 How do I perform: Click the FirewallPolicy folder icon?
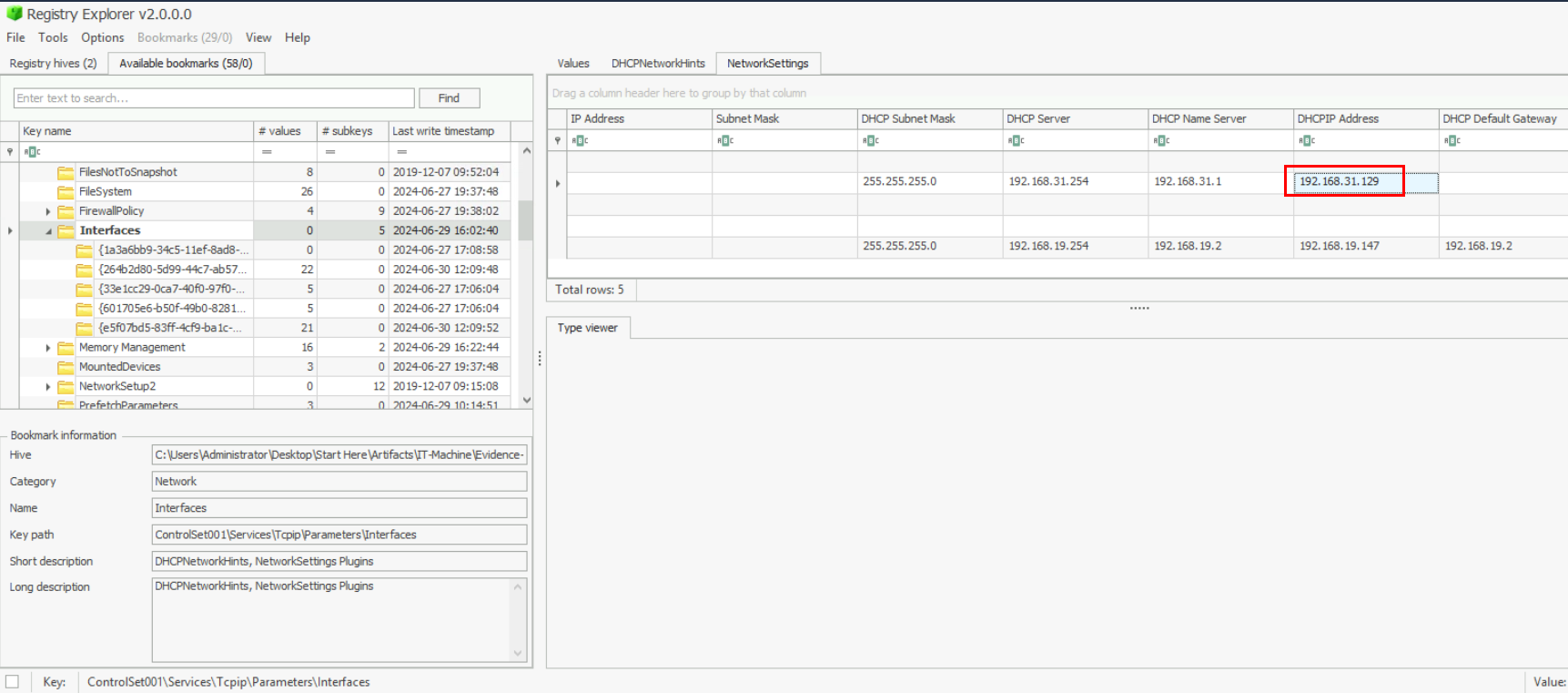[x=66, y=211]
